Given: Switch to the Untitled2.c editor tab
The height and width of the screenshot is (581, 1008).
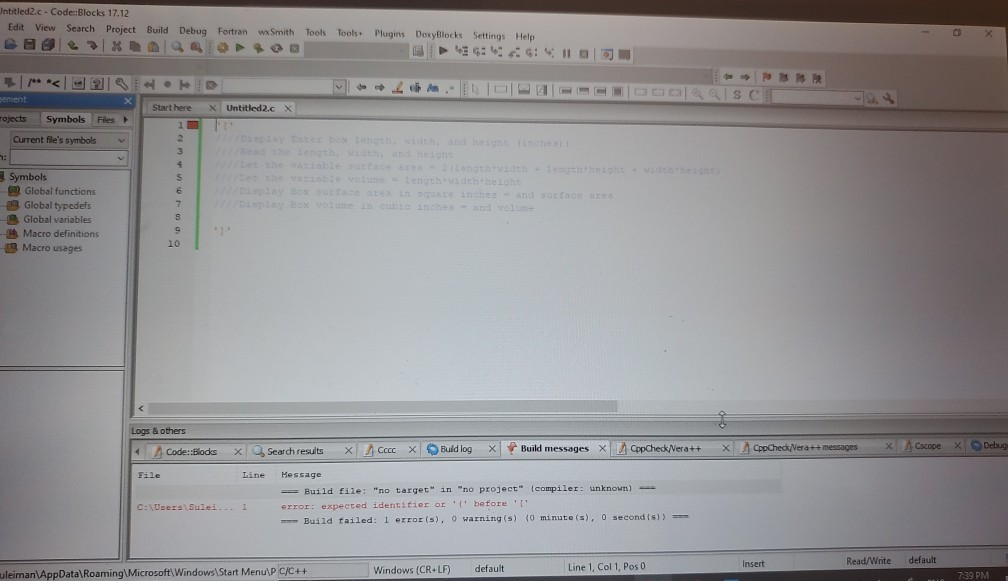Looking at the screenshot, I should pyautogui.click(x=250, y=107).
